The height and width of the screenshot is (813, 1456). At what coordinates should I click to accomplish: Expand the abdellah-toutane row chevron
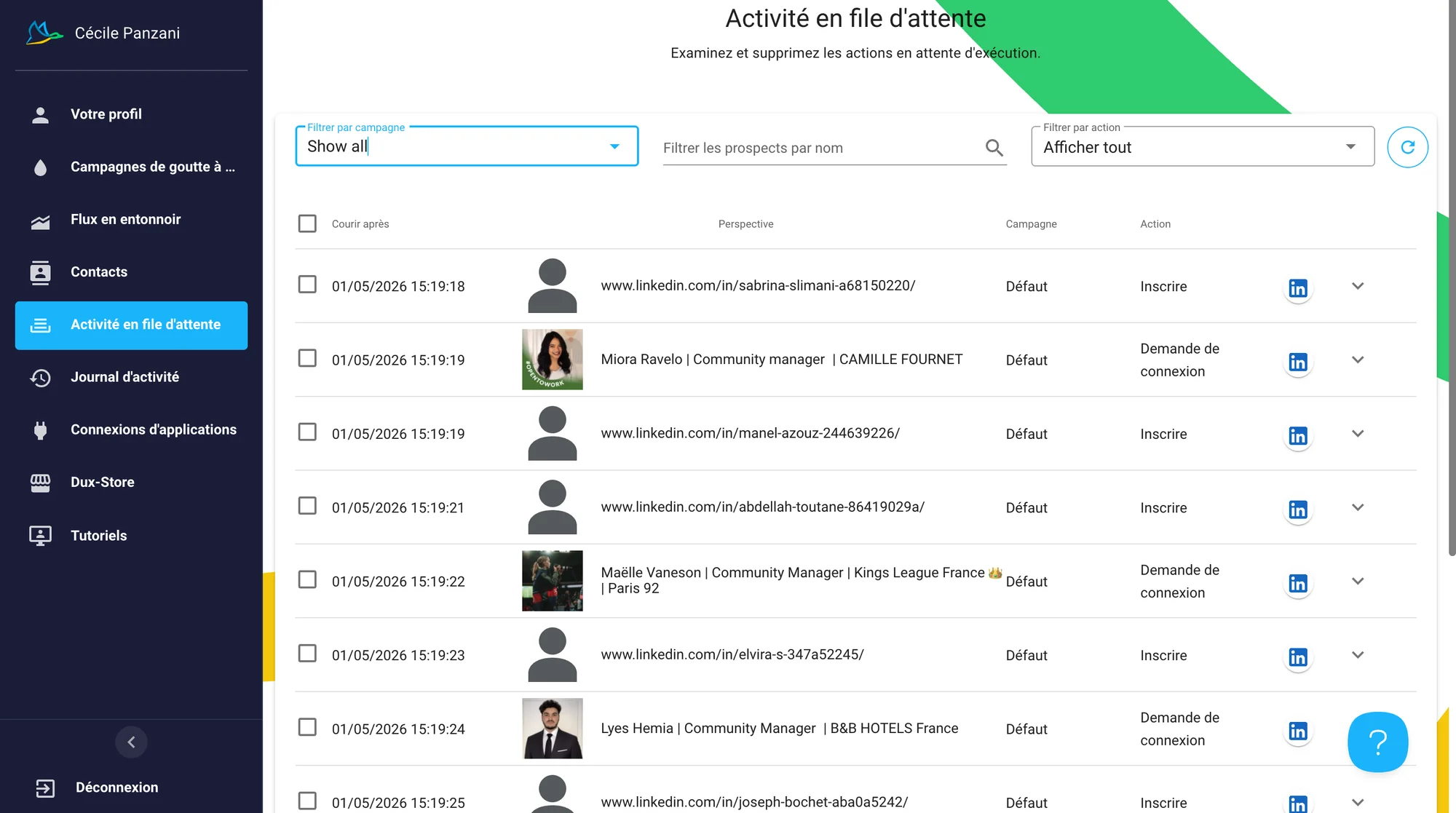click(x=1358, y=507)
